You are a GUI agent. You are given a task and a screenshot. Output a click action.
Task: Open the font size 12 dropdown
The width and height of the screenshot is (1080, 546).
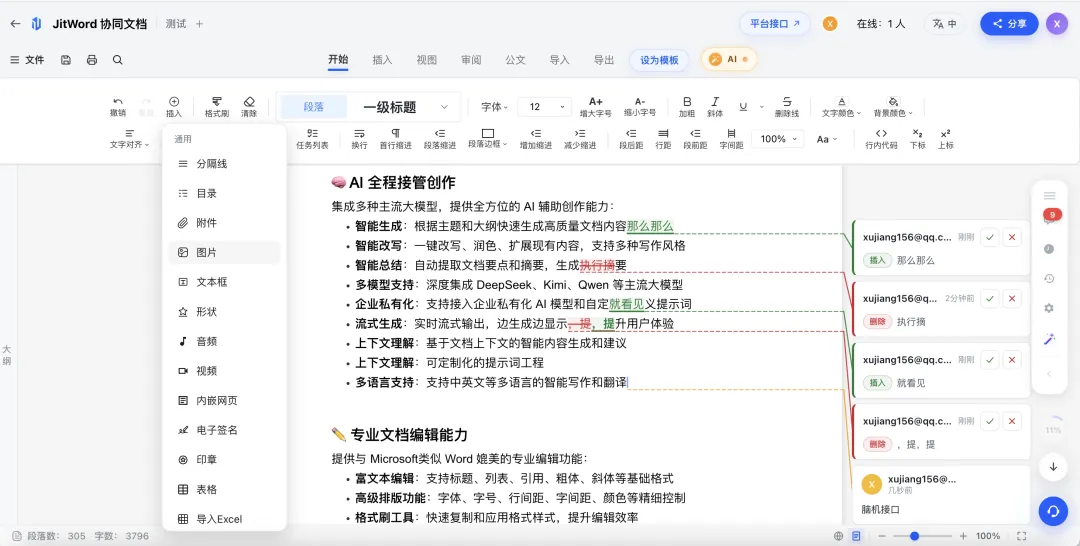pyautogui.click(x=544, y=107)
